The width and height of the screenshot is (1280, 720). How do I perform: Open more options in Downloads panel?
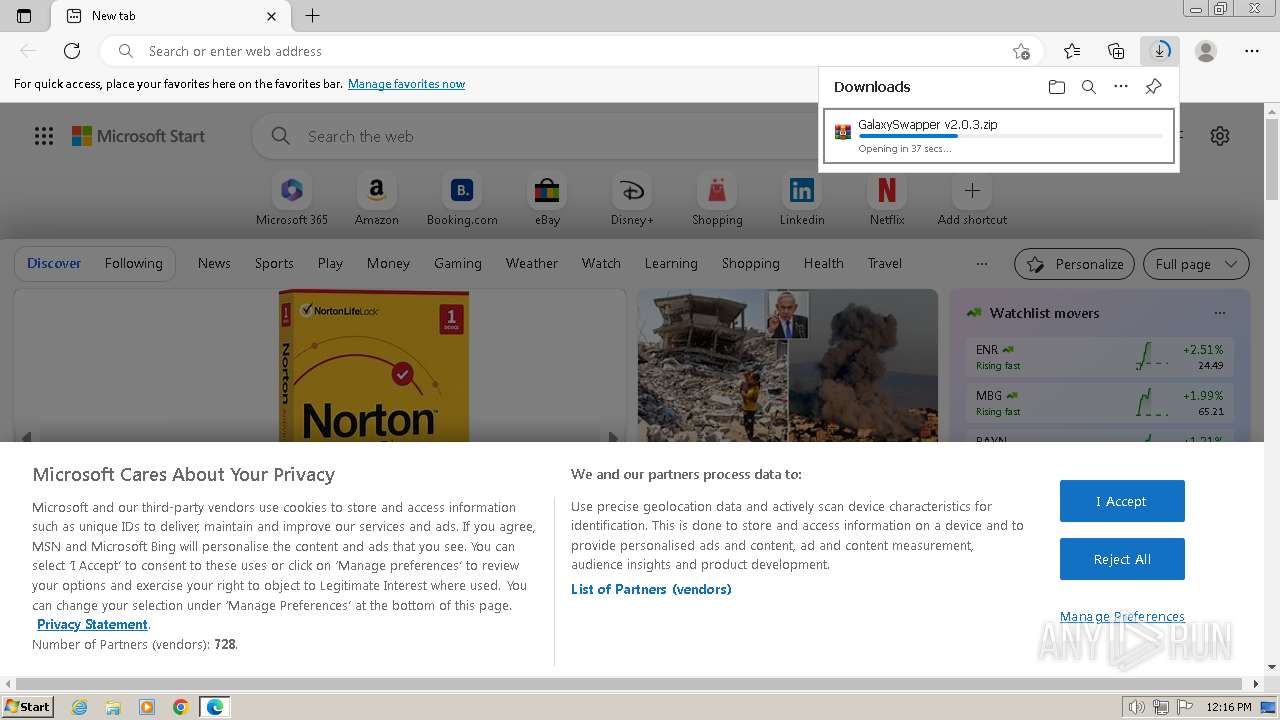click(1121, 87)
